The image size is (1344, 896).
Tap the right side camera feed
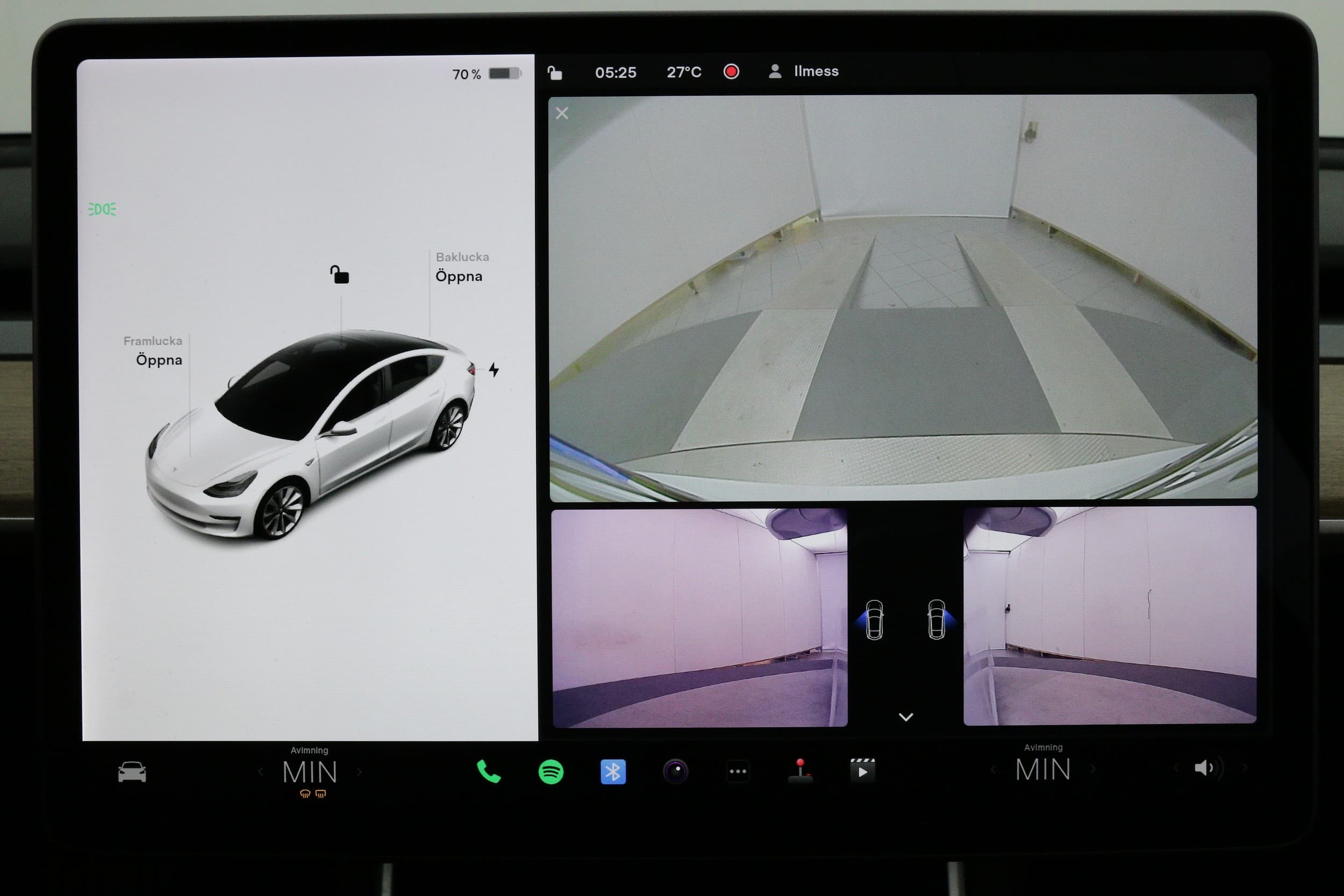(1110, 615)
